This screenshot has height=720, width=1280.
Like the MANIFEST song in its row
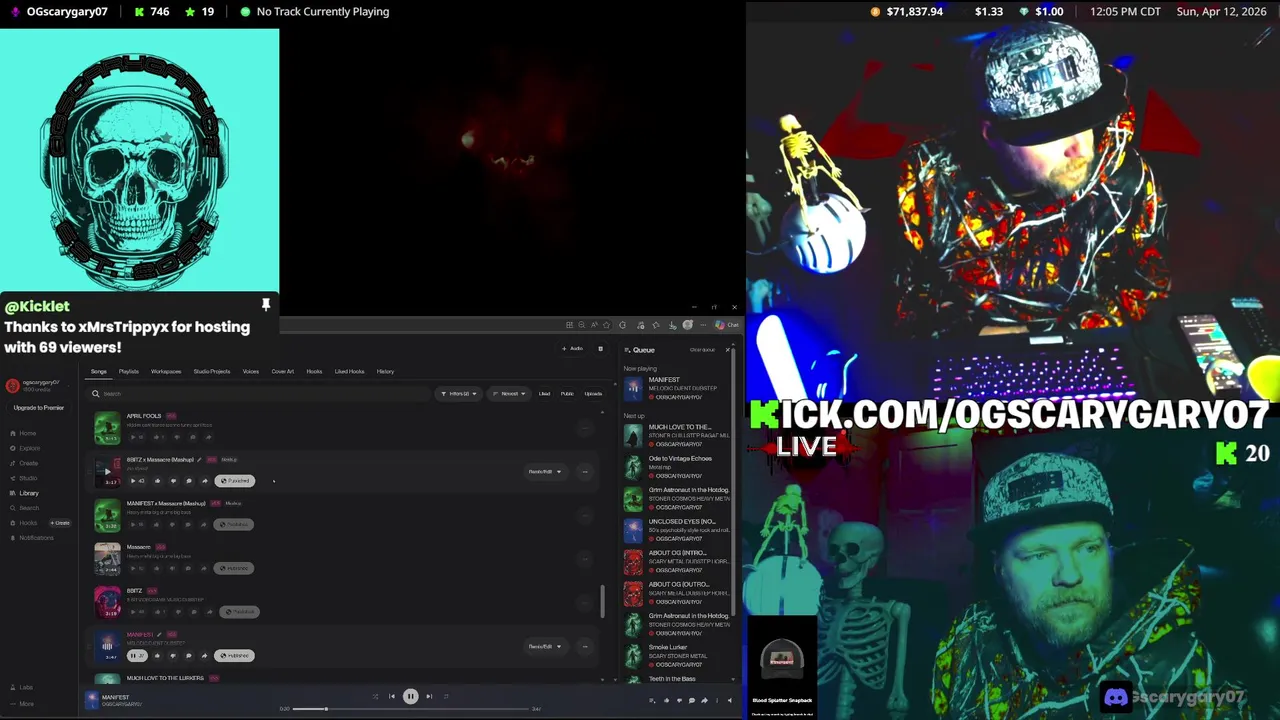point(157,655)
